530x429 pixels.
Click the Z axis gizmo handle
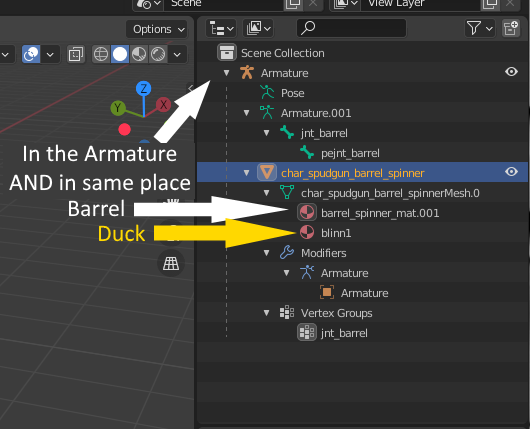tap(143, 89)
